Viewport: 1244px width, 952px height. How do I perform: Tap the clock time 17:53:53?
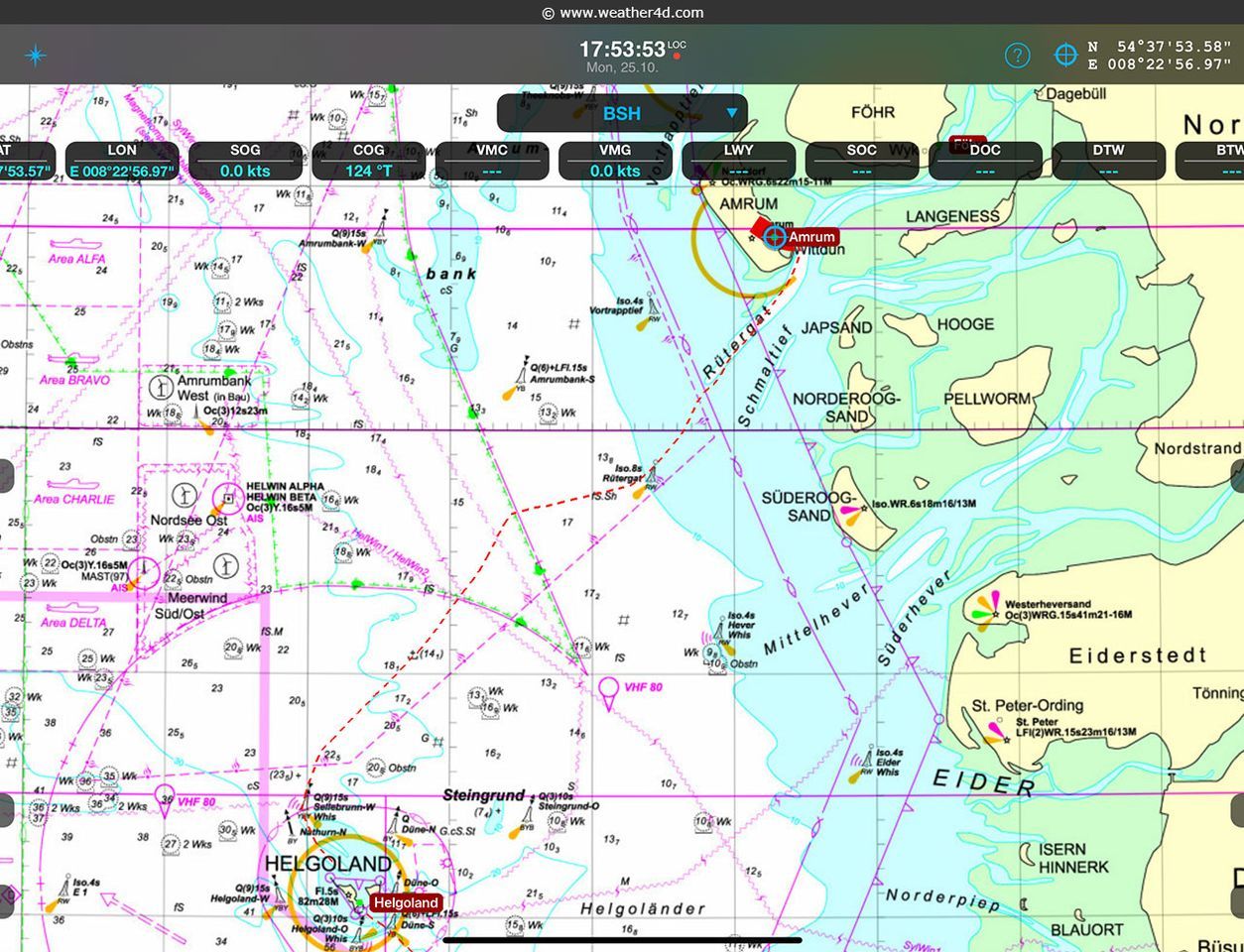[622, 49]
